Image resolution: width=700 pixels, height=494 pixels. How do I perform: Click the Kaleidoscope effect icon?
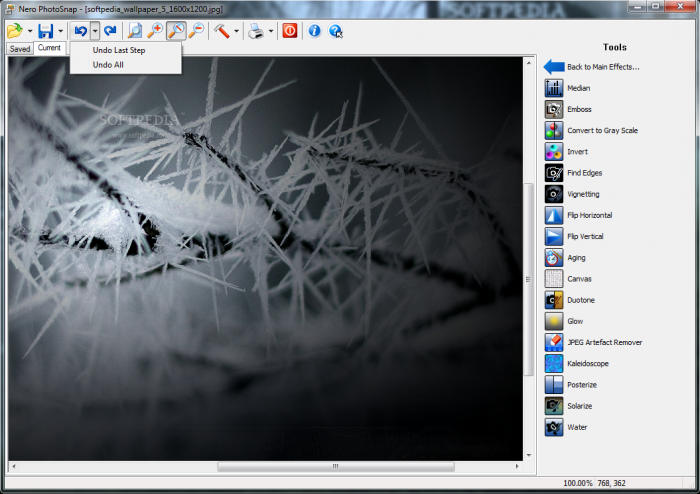tap(554, 364)
